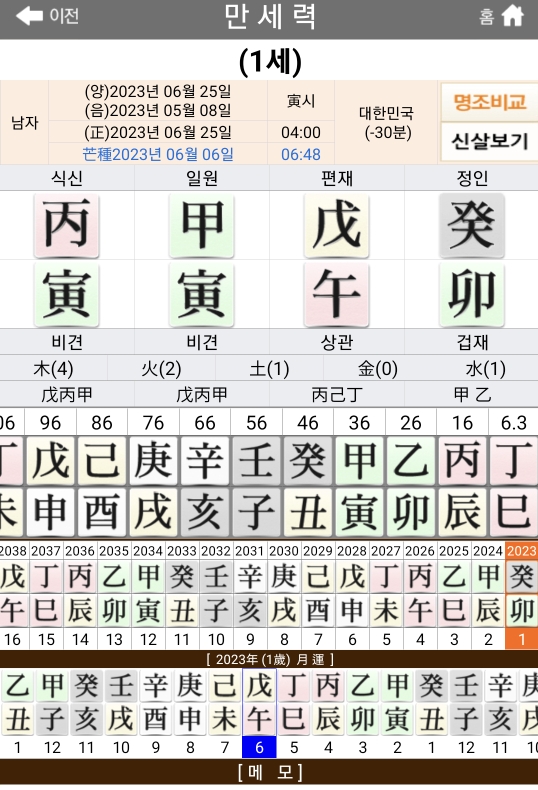
Task: Select the 46 대운 column 癸丑
Action: 308,474
